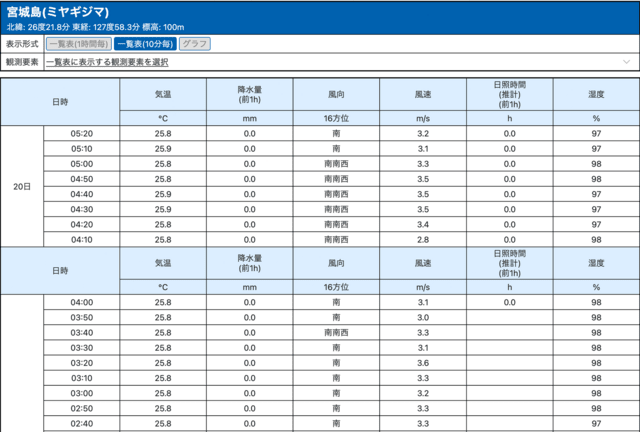This screenshot has height=432, width=640.
Task: Click wind speed 3.0 in 03:50 row
Action: [423, 317]
